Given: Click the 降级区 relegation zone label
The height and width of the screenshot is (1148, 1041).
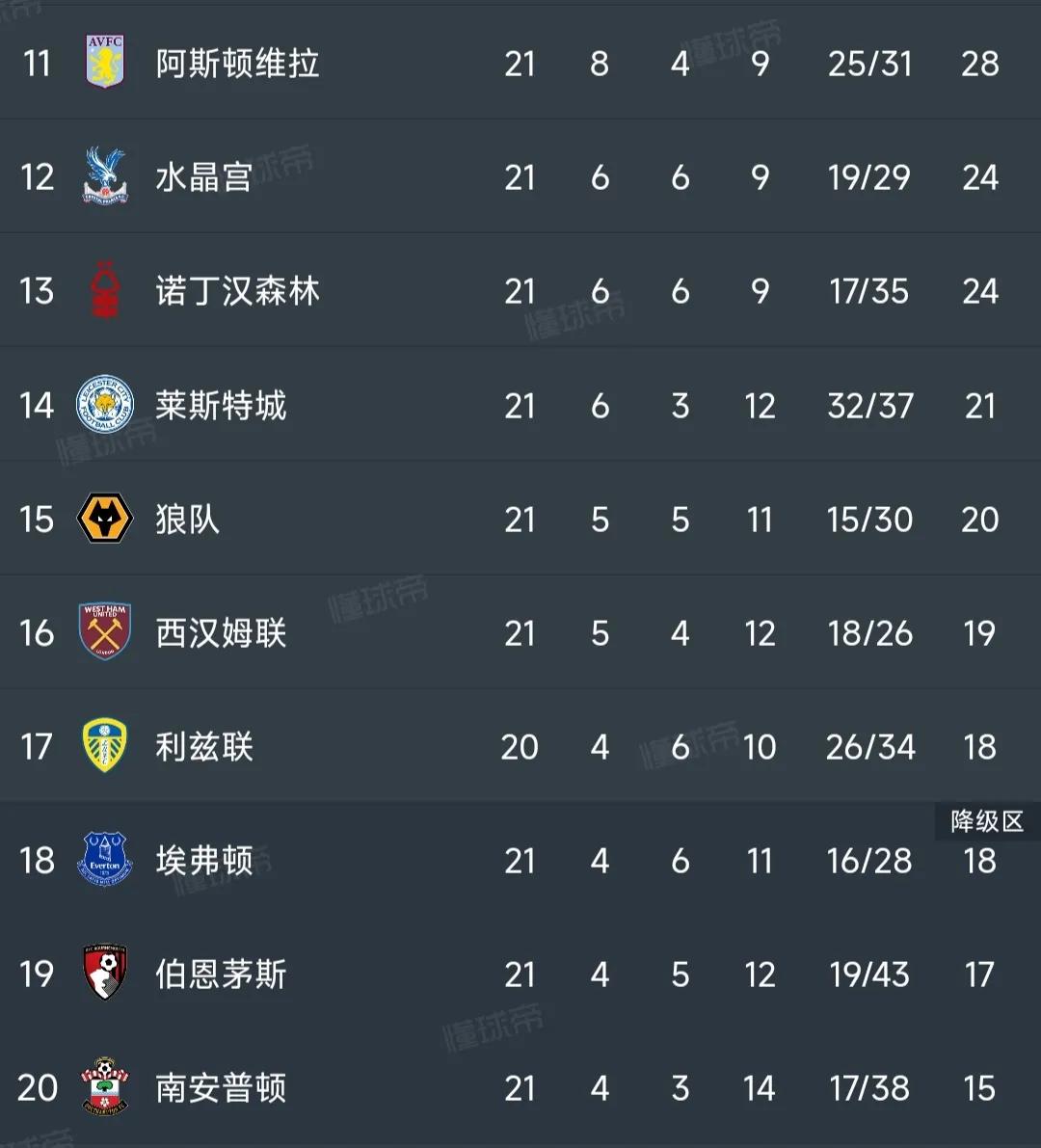Looking at the screenshot, I should pyautogui.click(x=986, y=821).
